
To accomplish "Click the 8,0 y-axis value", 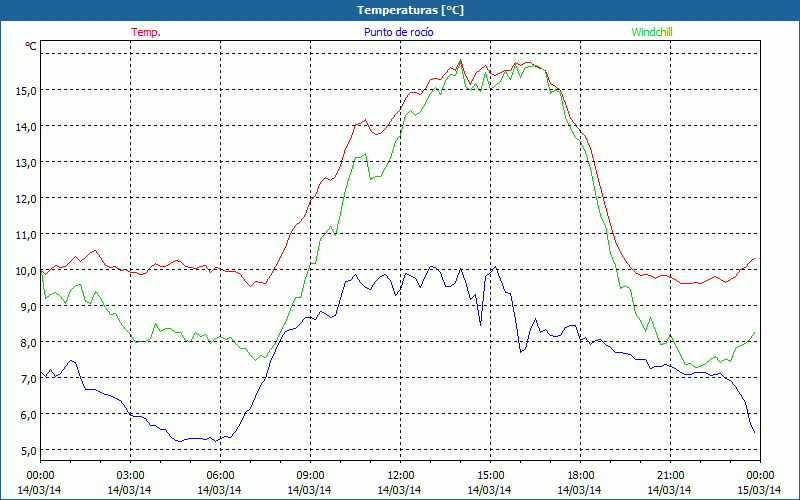I will click(28, 343).
